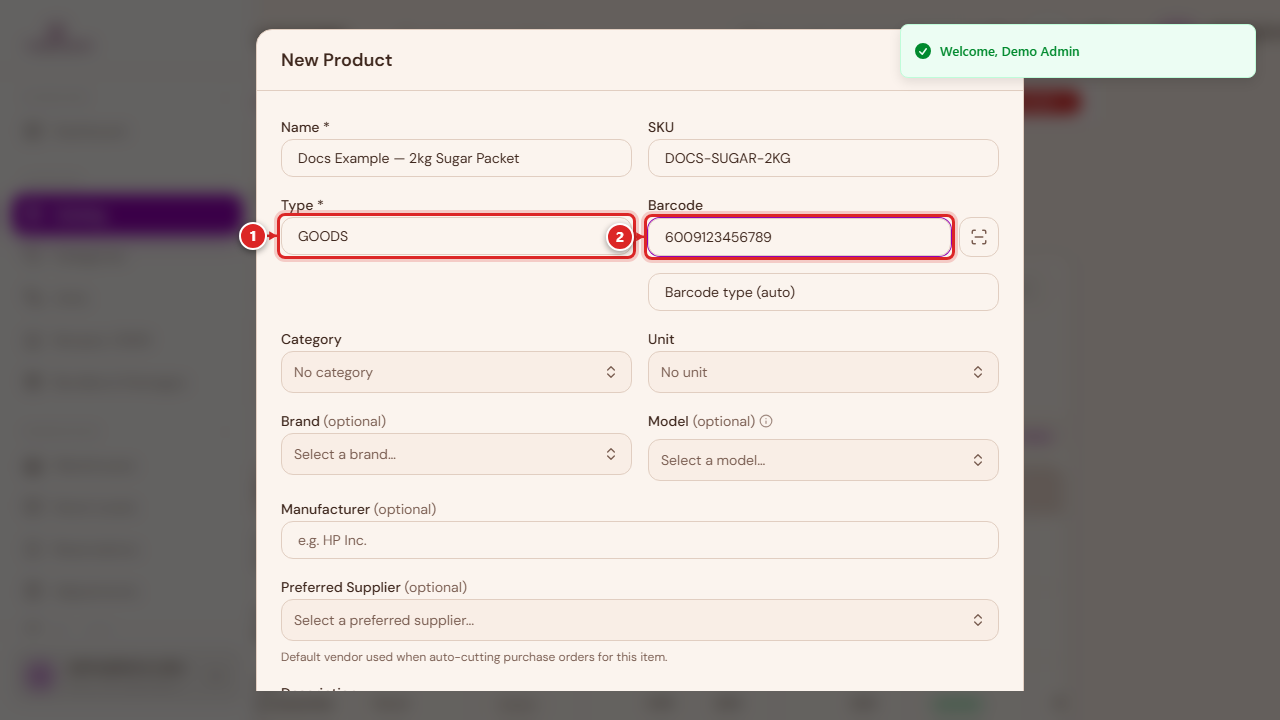Focus the product Name field
Viewport: 1280px width, 720px height.
[x=456, y=158]
